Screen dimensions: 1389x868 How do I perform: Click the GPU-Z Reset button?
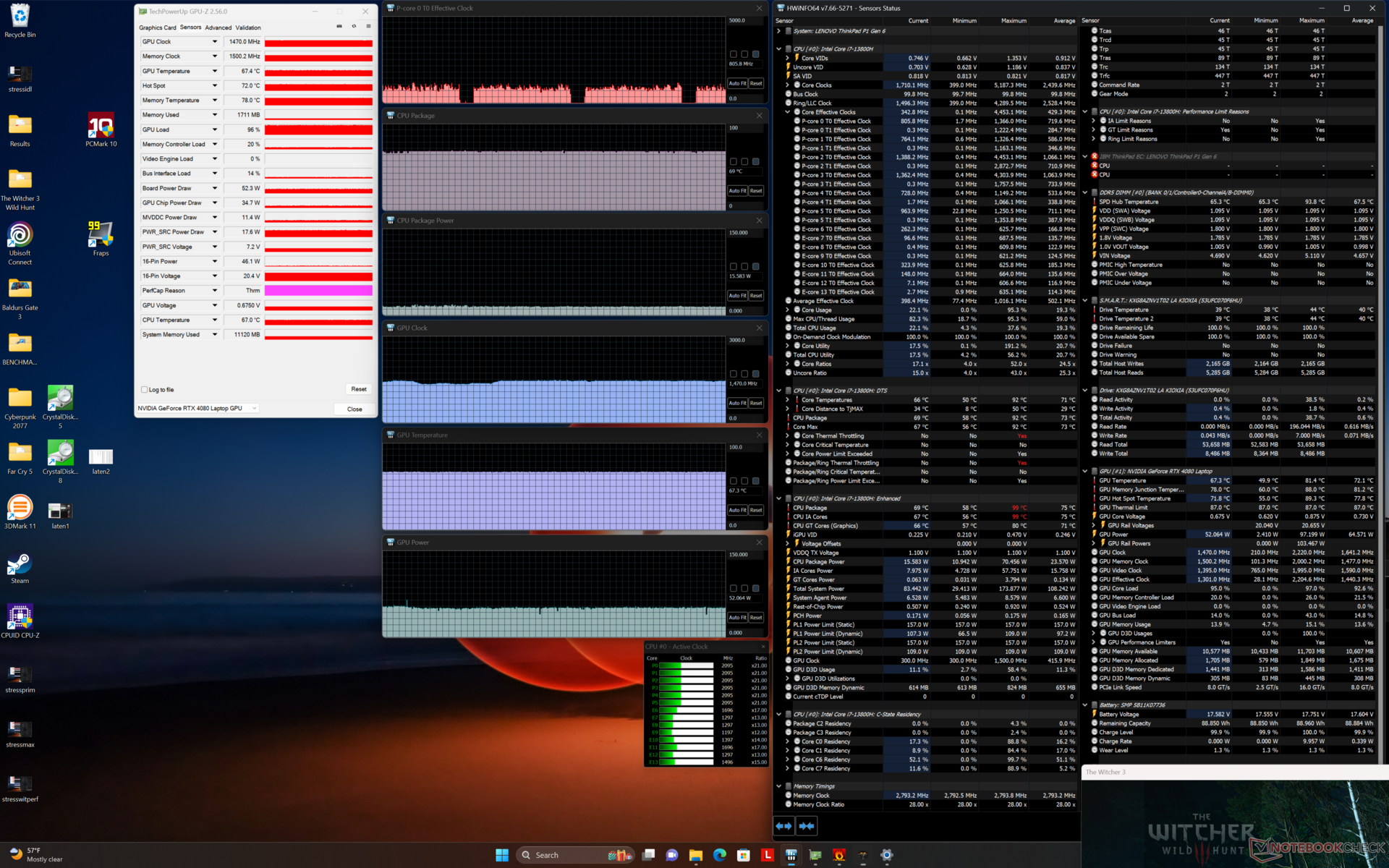pos(359,389)
